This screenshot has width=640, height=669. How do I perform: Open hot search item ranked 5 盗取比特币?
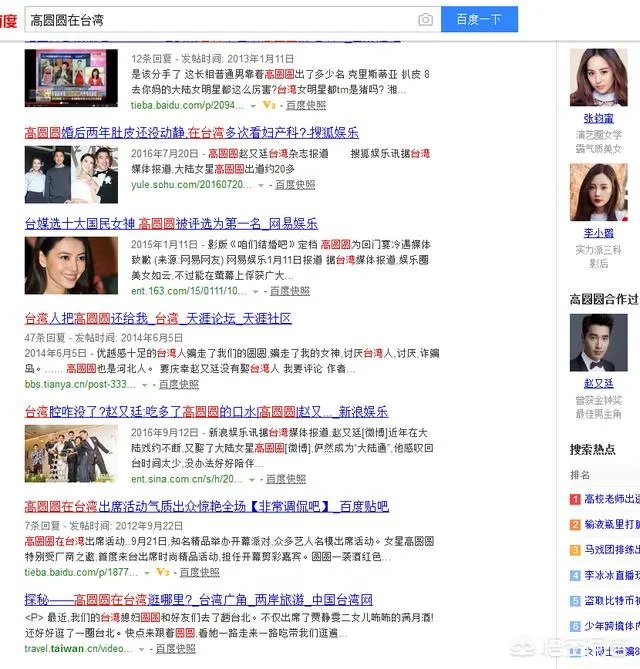(x=612, y=601)
